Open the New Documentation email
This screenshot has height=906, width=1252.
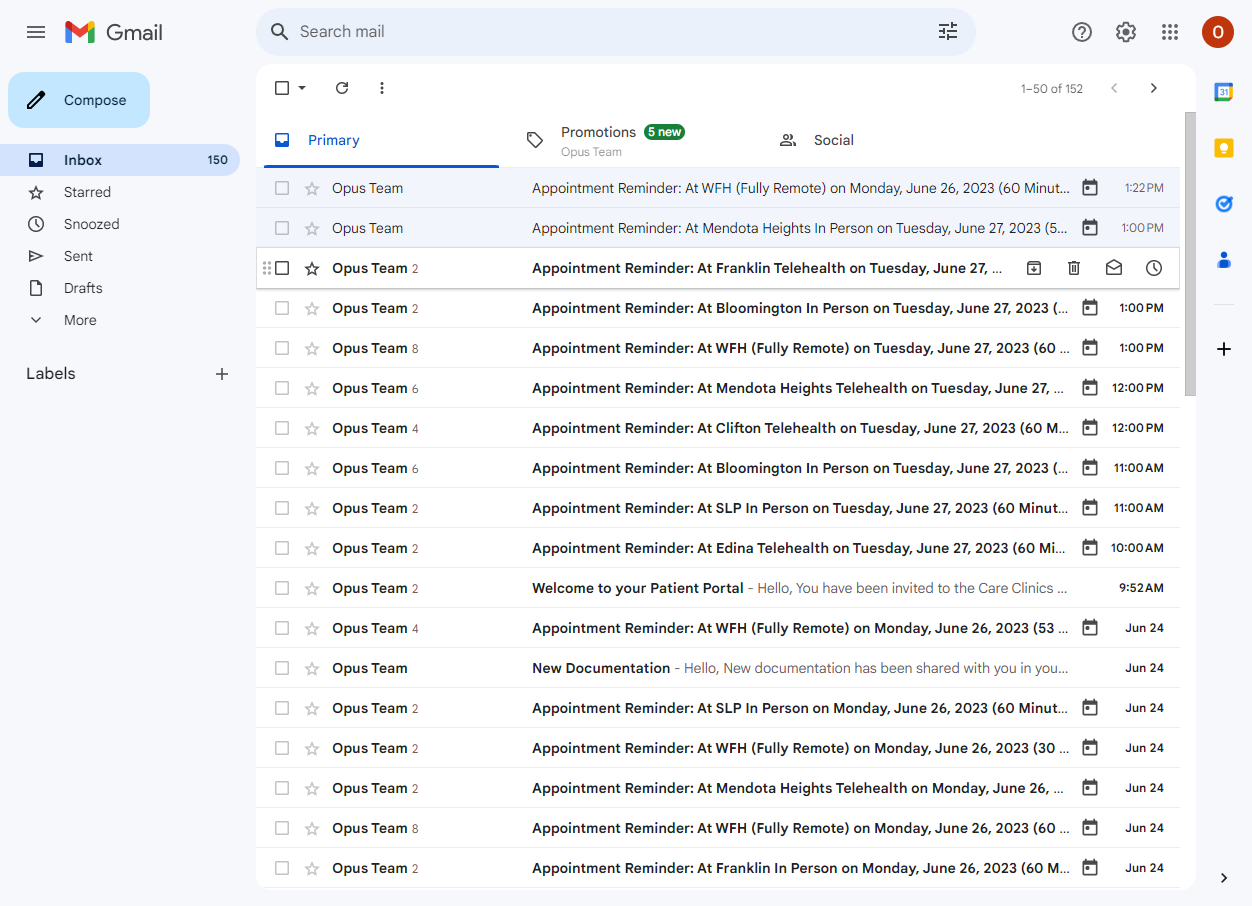click(x=718, y=668)
